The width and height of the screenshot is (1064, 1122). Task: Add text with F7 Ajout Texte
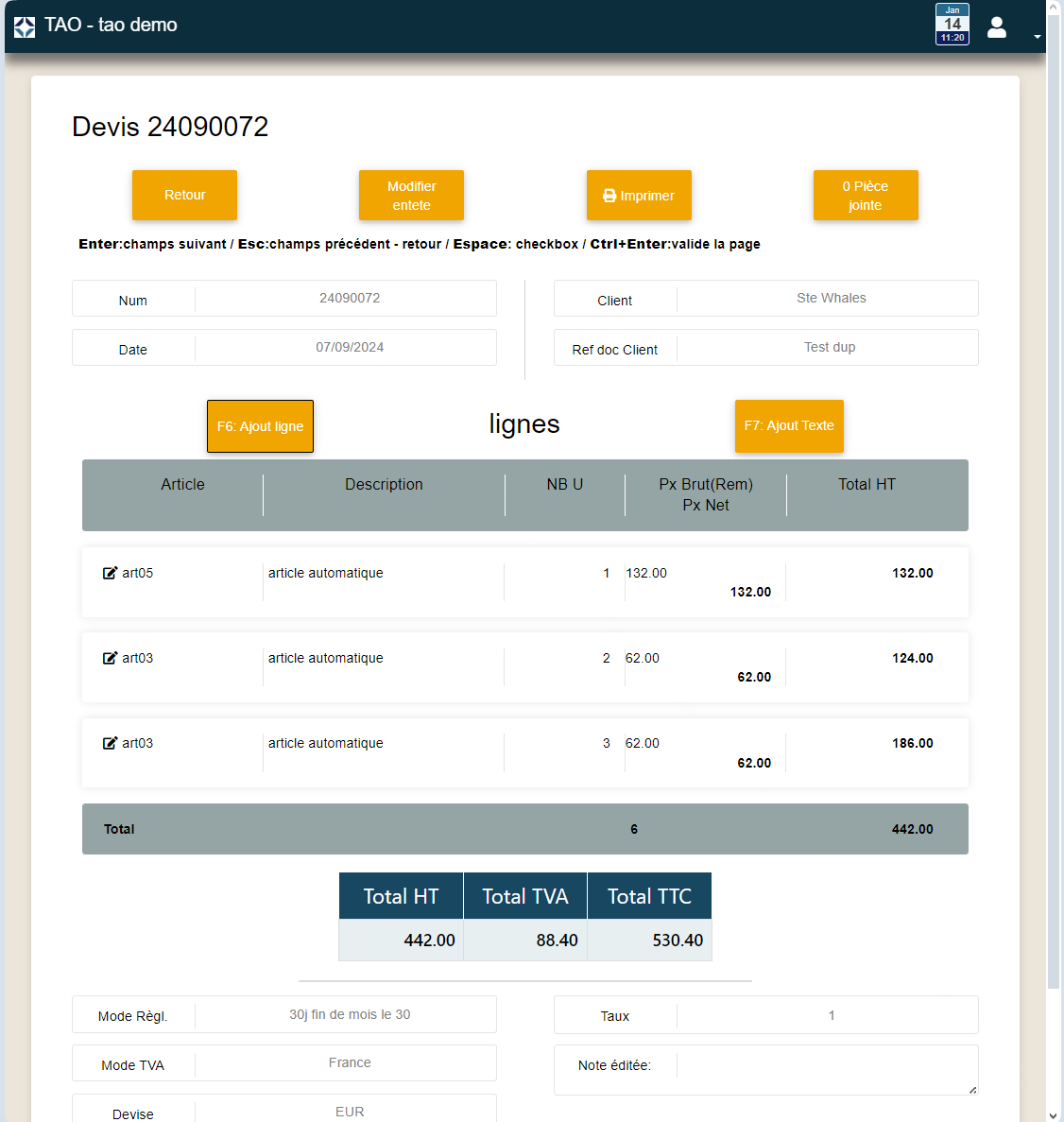[789, 426]
